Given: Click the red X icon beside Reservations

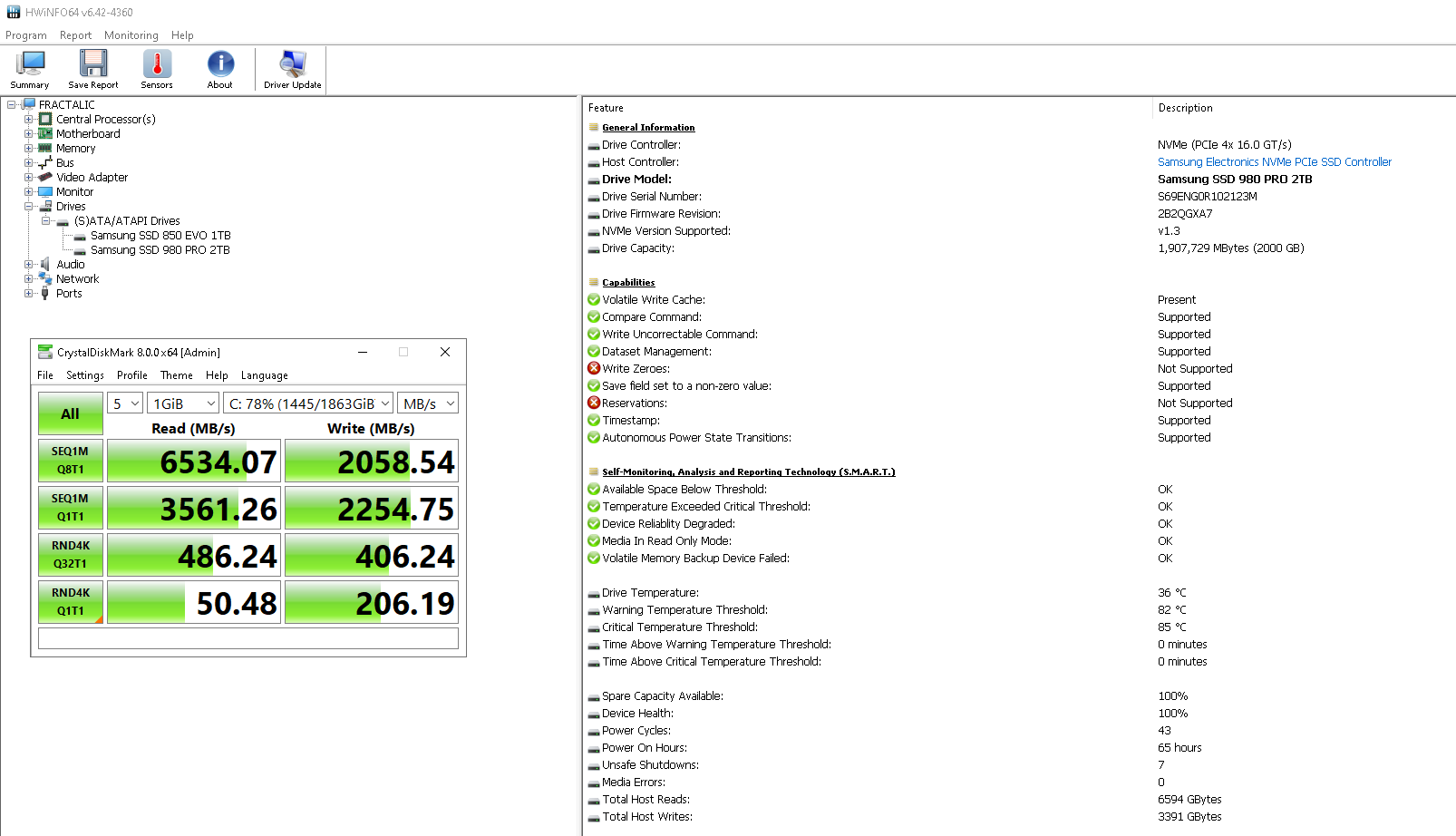Looking at the screenshot, I should [x=594, y=403].
